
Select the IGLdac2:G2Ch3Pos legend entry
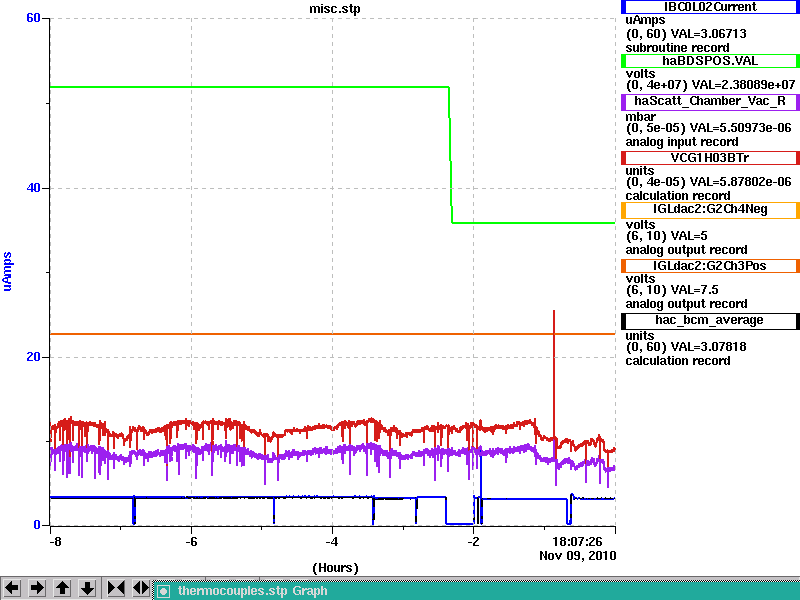[710, 266]
